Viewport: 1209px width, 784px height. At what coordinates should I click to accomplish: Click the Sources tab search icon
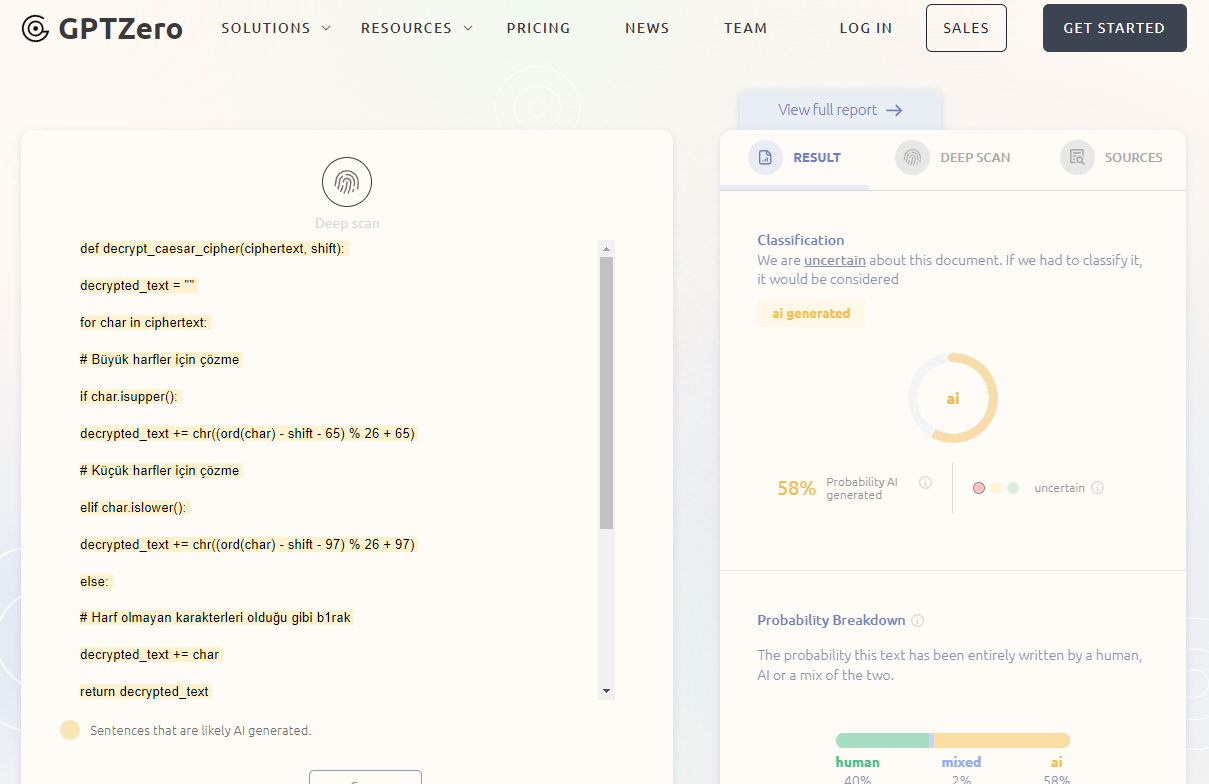pyautogui.click(x=1077, y=157)
